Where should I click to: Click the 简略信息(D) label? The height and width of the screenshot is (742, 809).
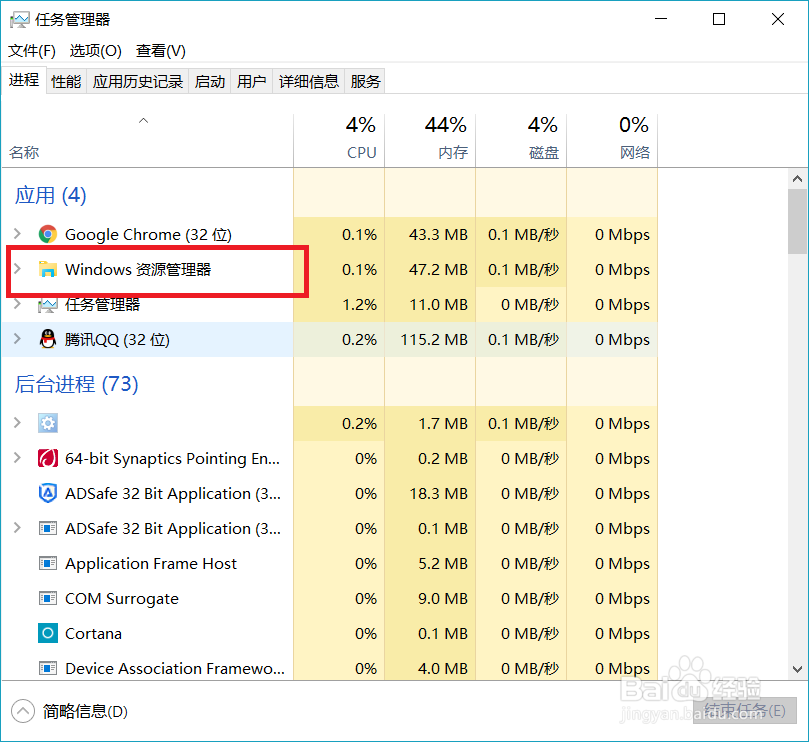click(x=85, y=712)
